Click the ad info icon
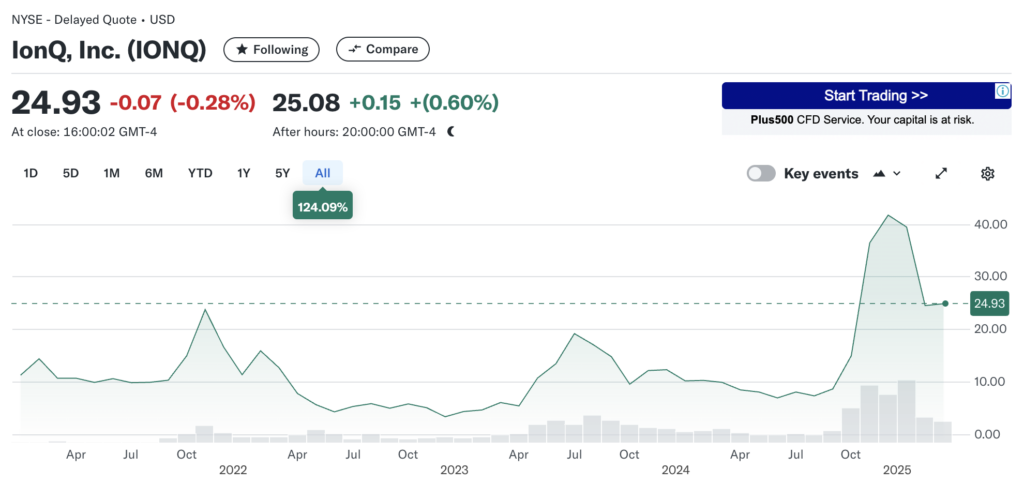 1002,92
